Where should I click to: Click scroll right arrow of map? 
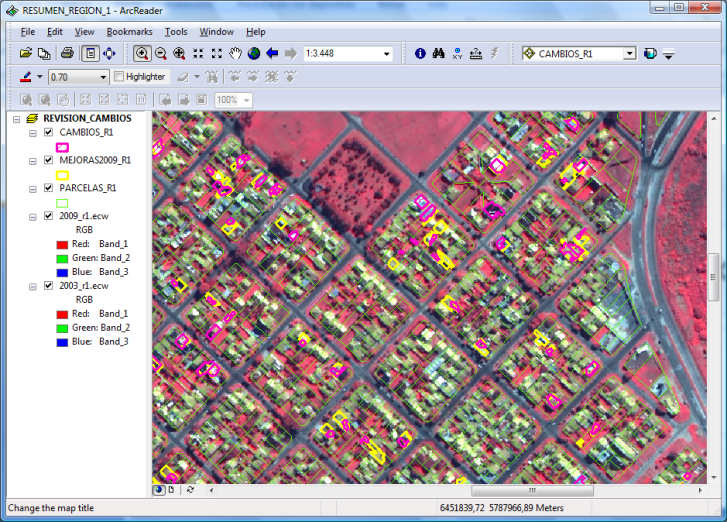(x=700, y=490)
